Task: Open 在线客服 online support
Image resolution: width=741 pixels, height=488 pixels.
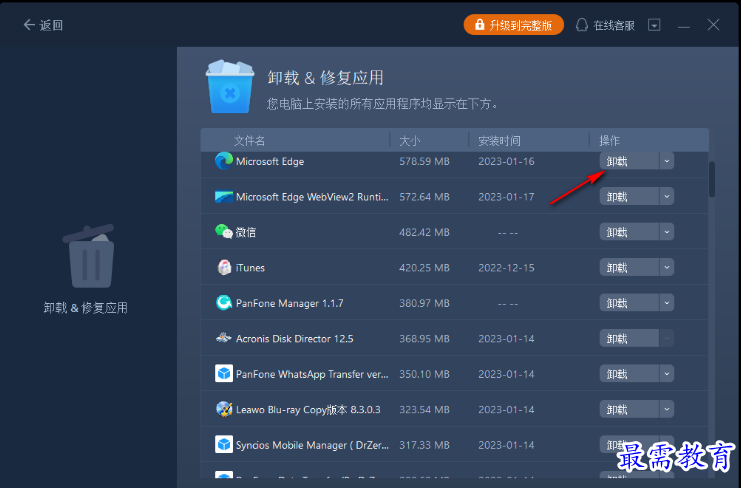Action: coord(605,25)
